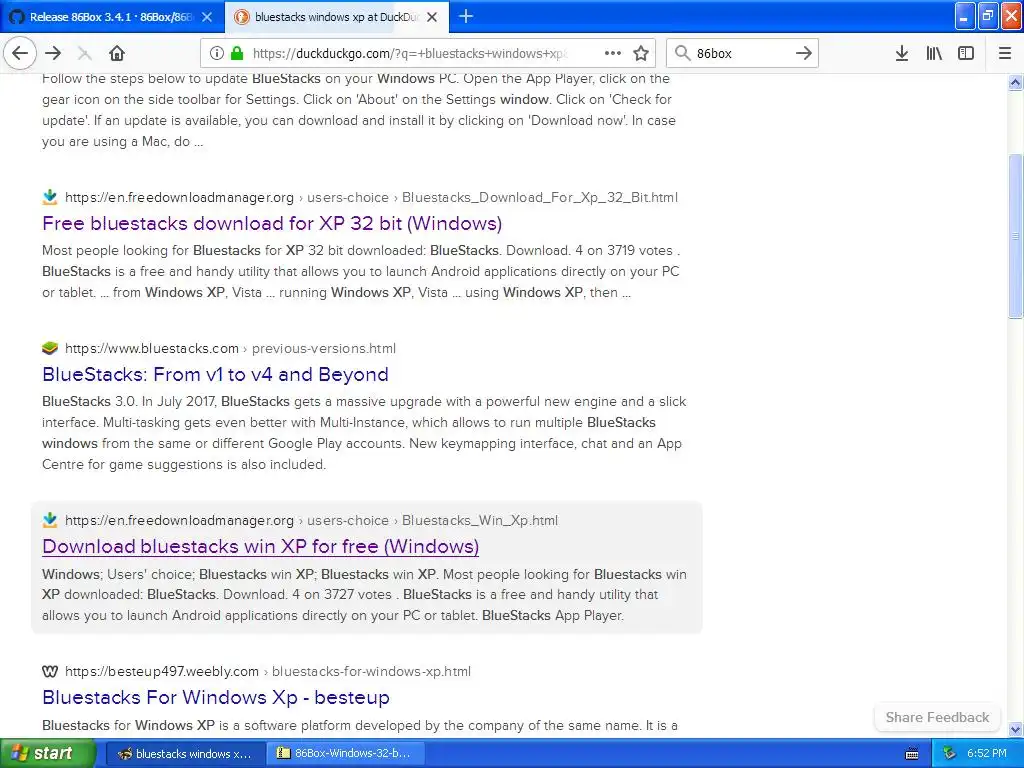
Task: Select the bluestacks windows xp DuckDuckGo tab
Action: click(336, 17)
